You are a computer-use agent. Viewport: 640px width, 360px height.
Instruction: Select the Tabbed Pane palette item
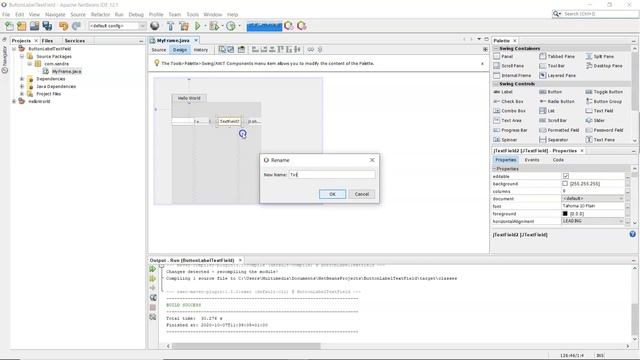(557, 56)
